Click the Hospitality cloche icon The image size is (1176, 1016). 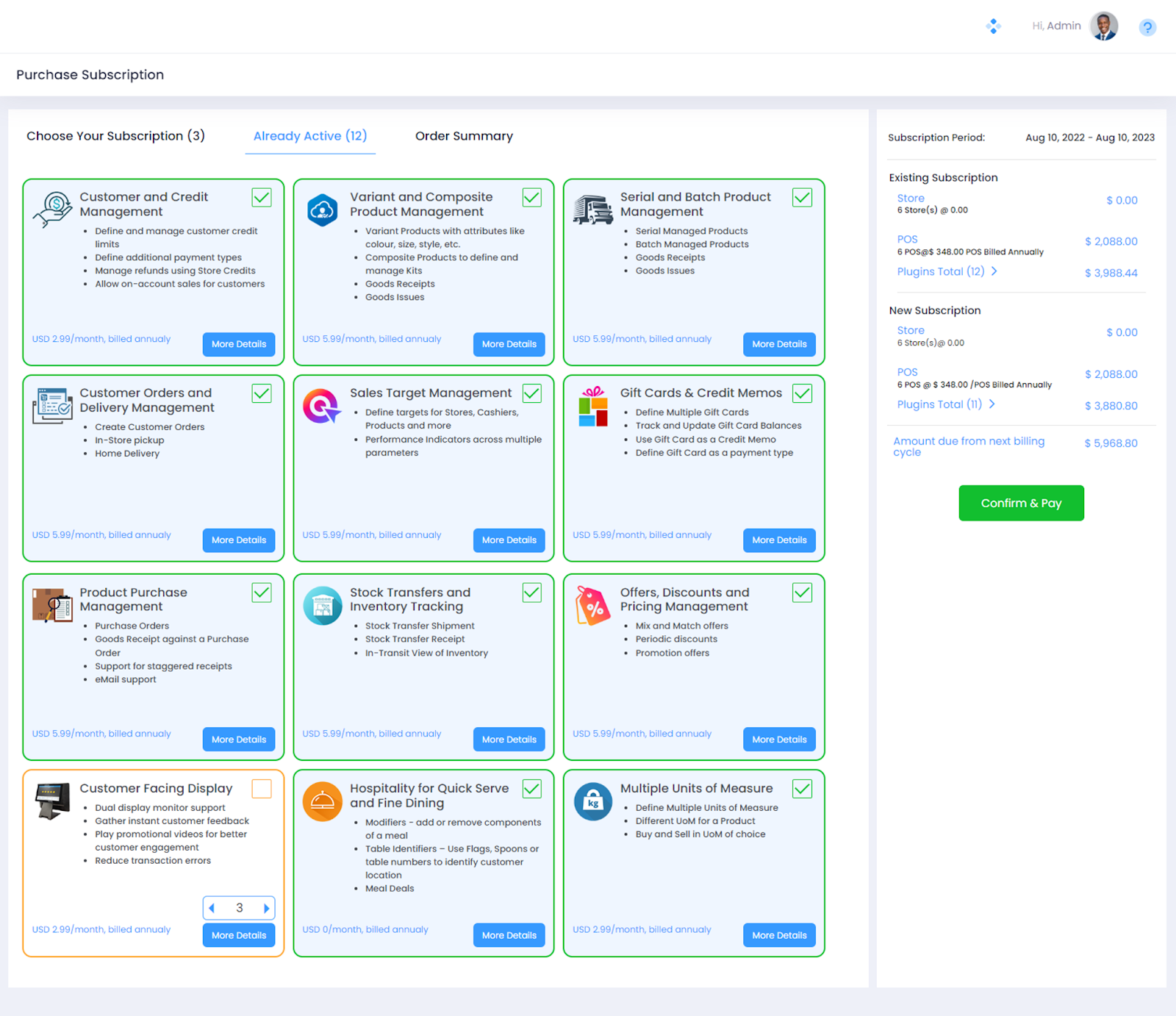pos(322,801)
